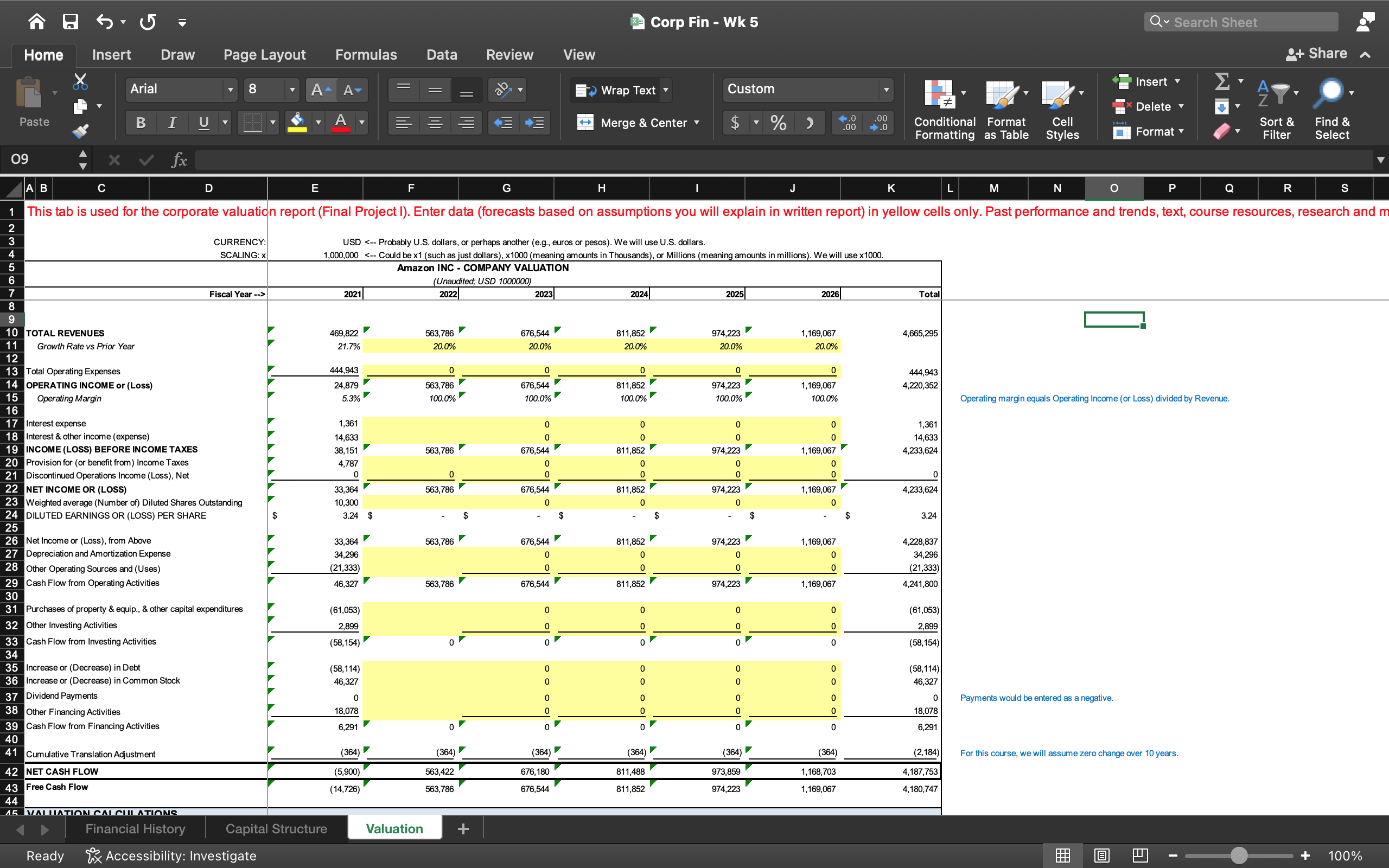
Task: Click inside the Search Sheet field
Action: coord(1240,22)
